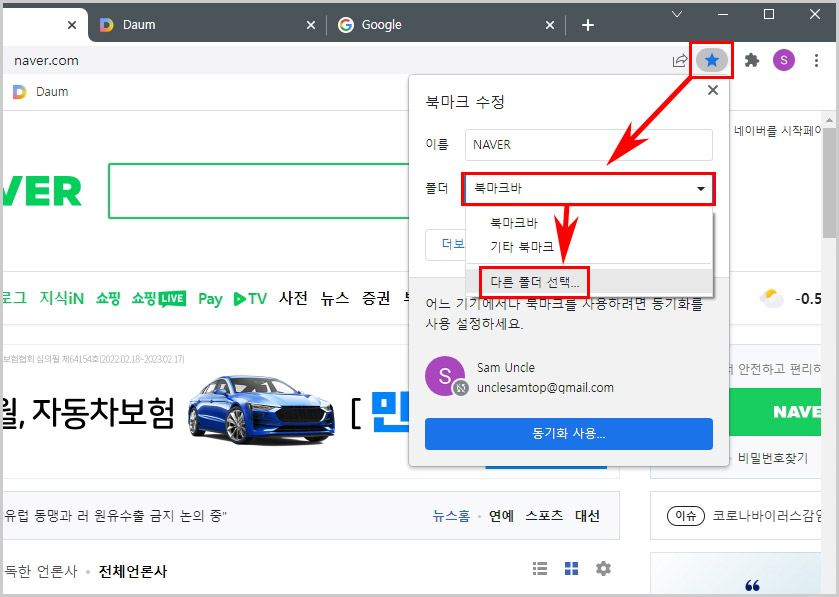Click the blue bookmark star icon

(712, 60)
